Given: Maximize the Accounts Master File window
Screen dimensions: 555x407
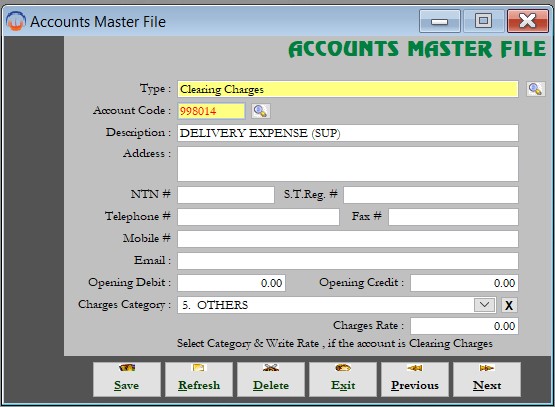Looking at the screenshot, I should 484,21.
